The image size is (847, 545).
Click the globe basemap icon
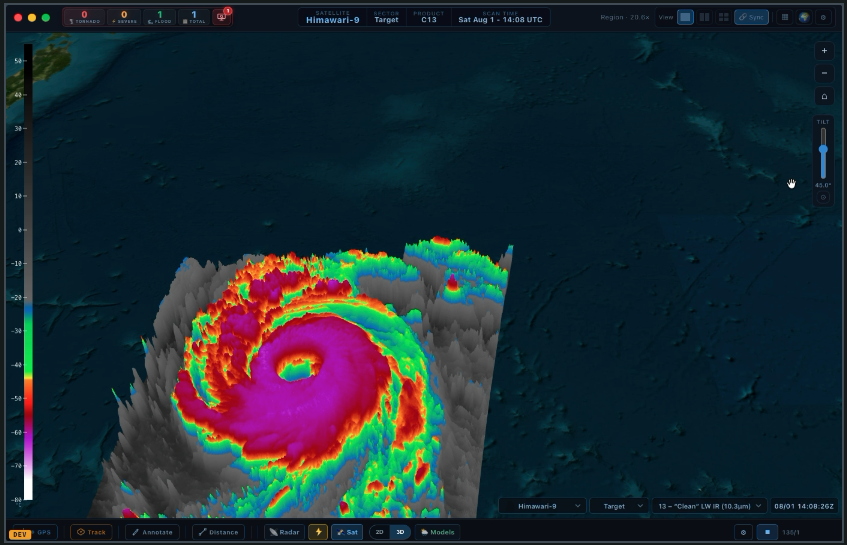coord(804,17)
